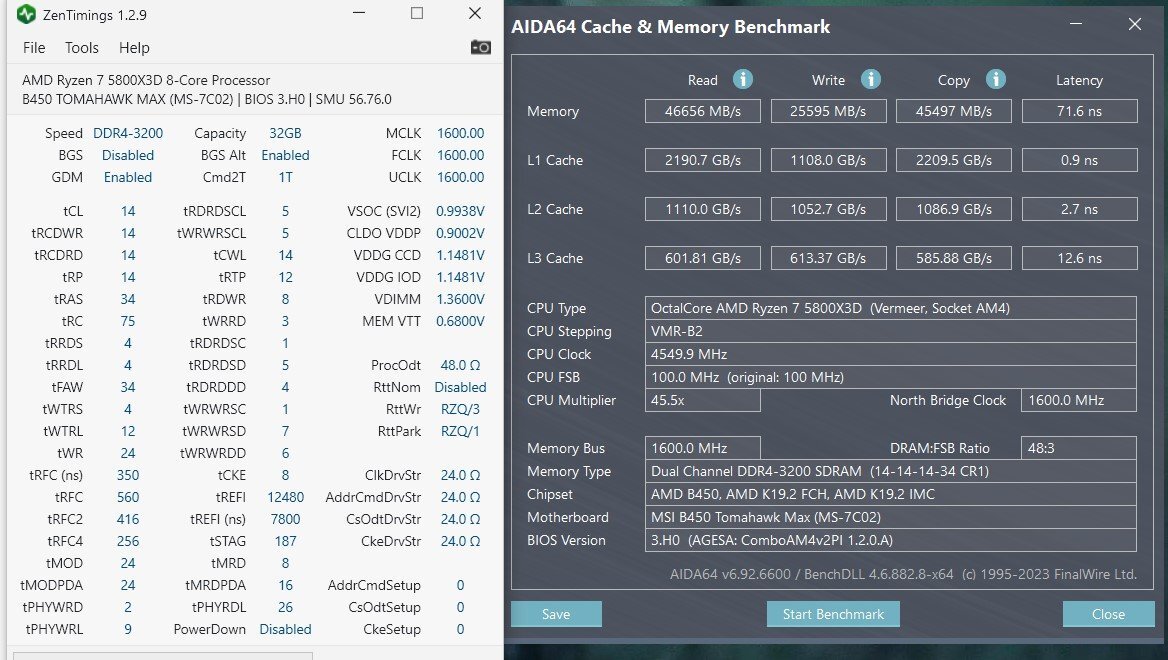Click the DRAM:FSB Ratio field 48:3

(x=1079, y=448)
